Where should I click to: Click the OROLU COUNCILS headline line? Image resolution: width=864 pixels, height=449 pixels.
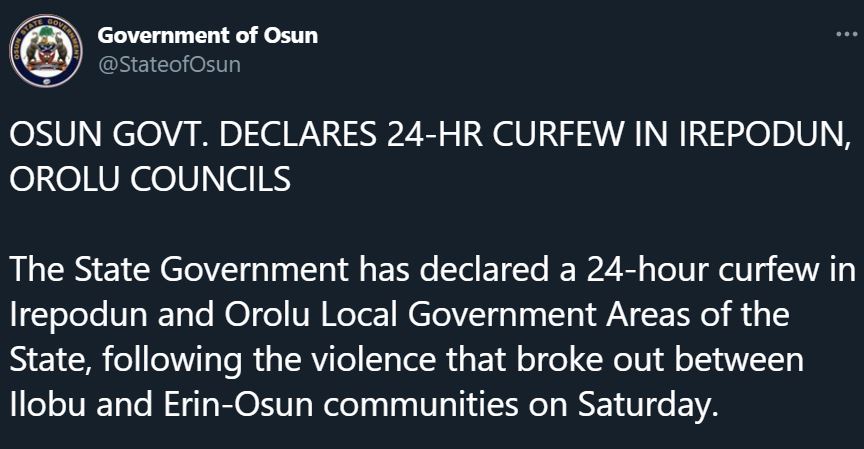(x=150, y=180)
